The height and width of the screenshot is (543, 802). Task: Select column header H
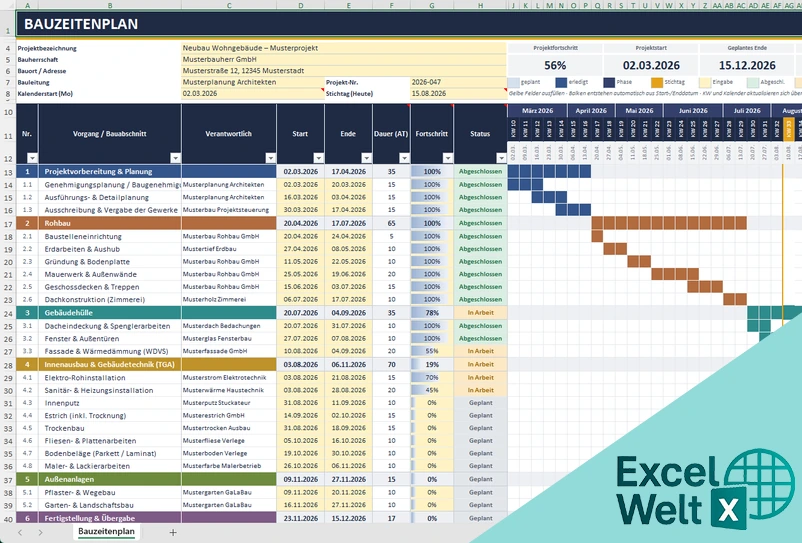click(x=480, y=5)
